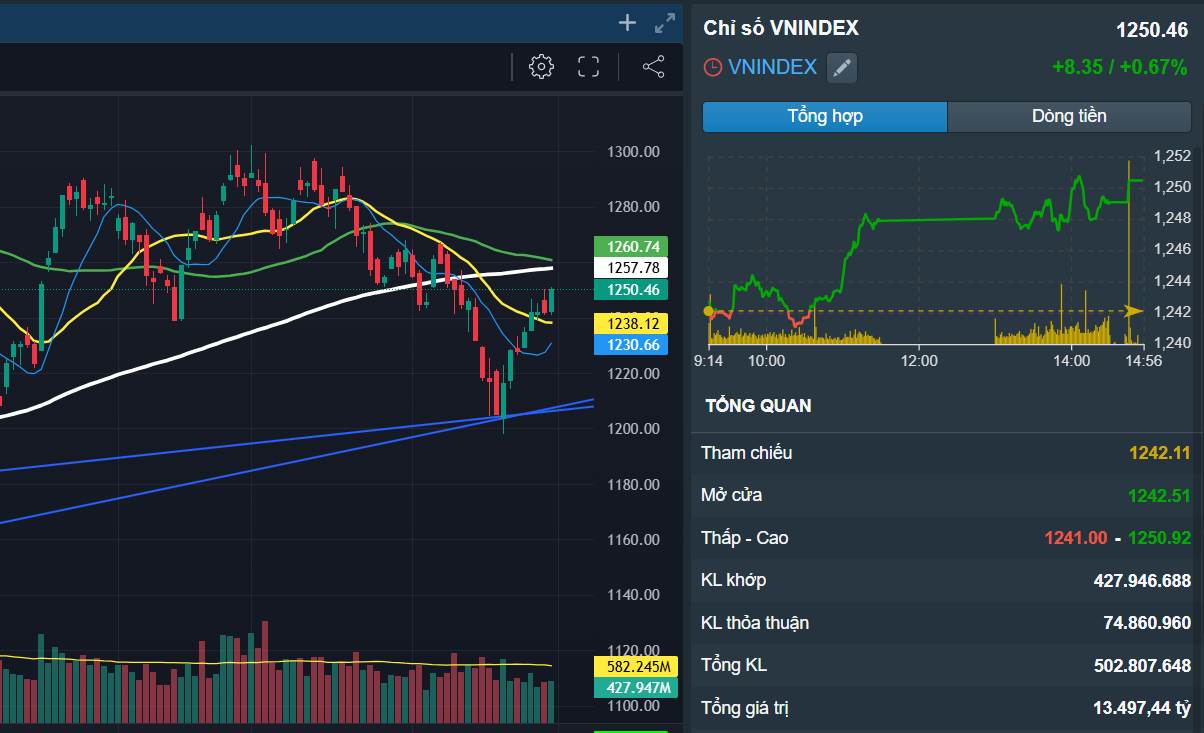Click the high price 1250.92
The width and height of the screenshot is (1204, 733).
[1160, 538]
